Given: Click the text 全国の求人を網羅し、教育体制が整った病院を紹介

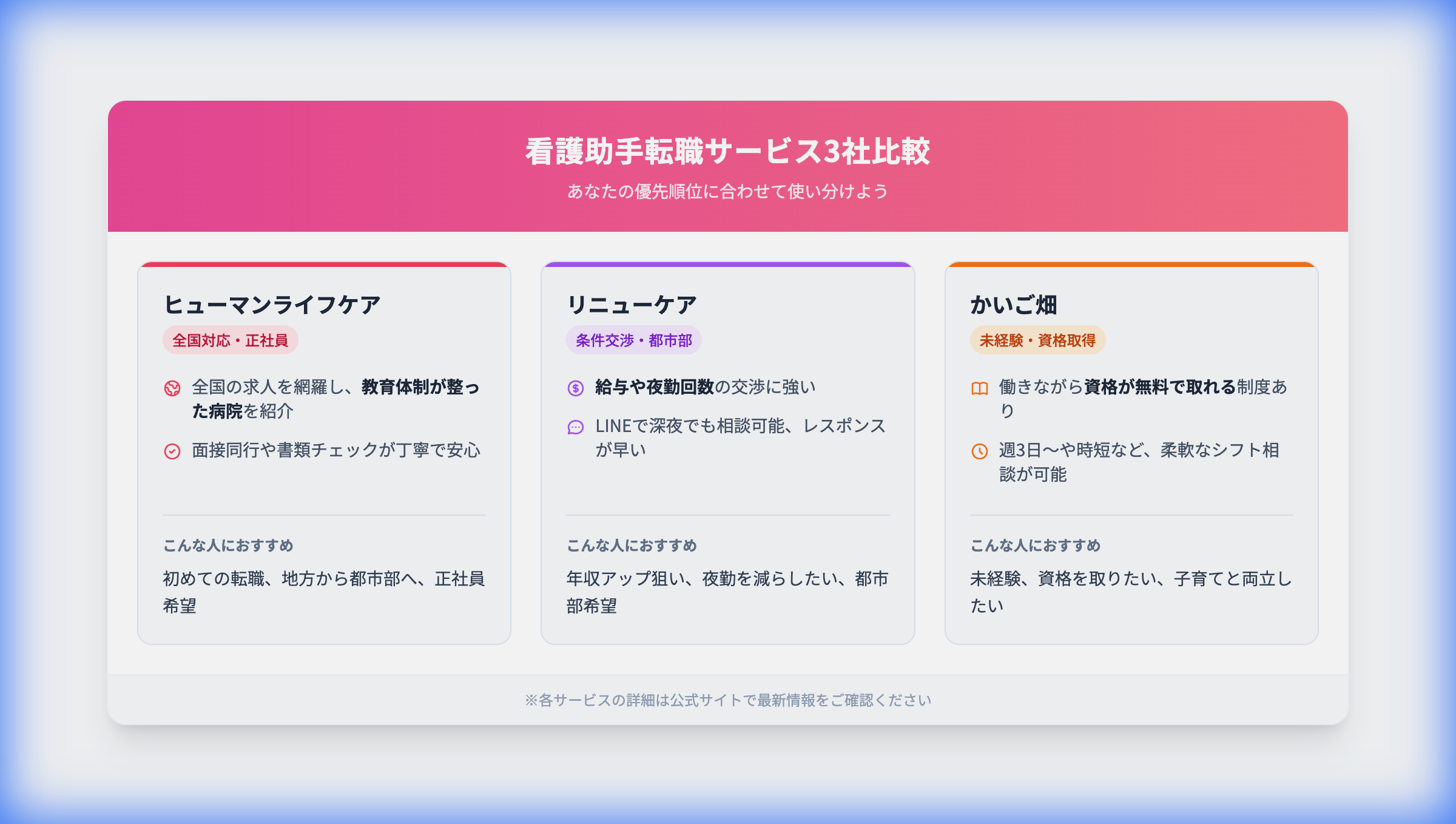Looking at the screenshot, I should pyautogui.click(x=336, y=399).
